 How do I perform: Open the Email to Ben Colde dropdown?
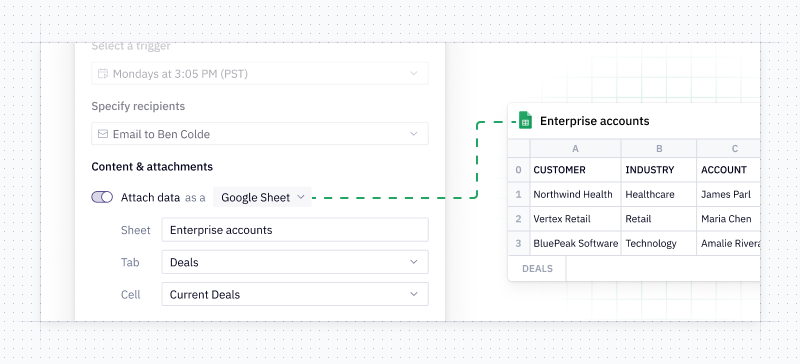pyautogui.click(x=260, y=134)
